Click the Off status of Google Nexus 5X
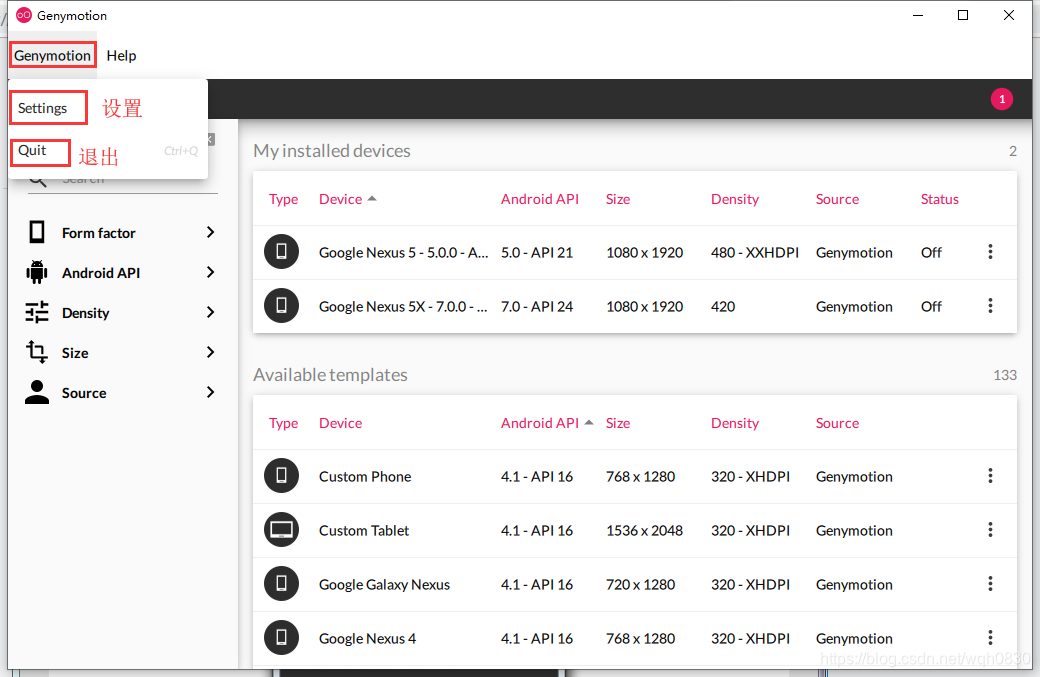Image resolution: width=1040 pixels, height=677 pixels. 931,306
